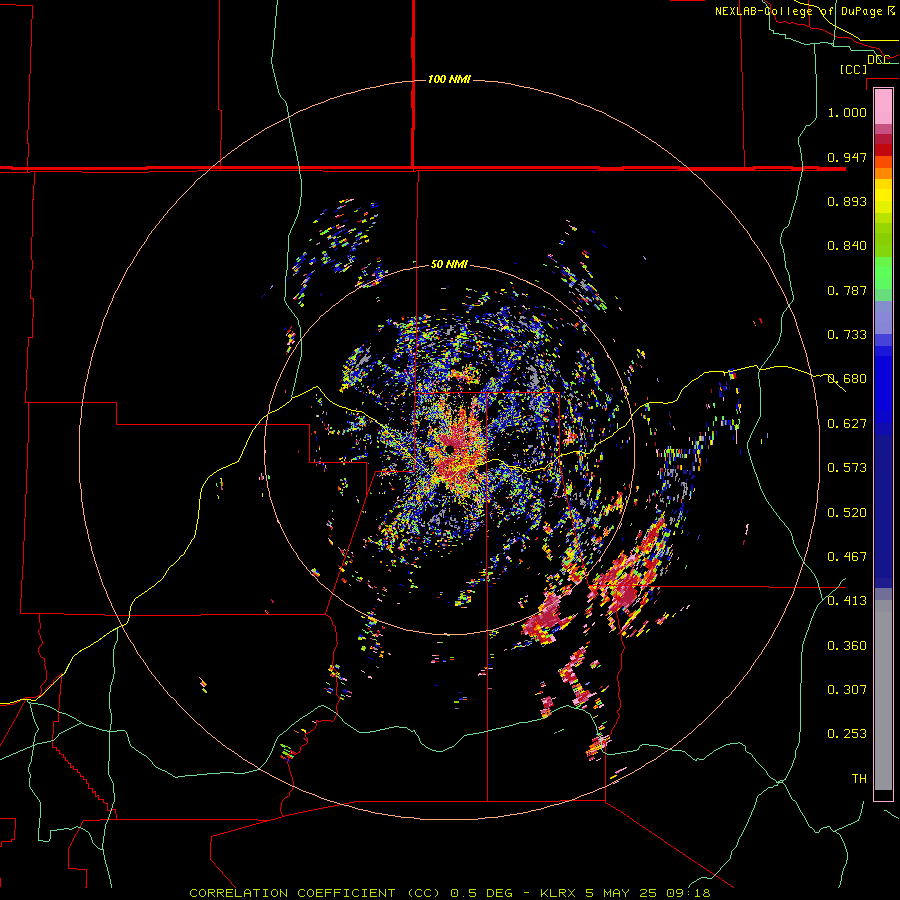The width and height of the screenshot is (900, 900).
Task: Select the 0.893 value on the scale
Action: [847, 201]
